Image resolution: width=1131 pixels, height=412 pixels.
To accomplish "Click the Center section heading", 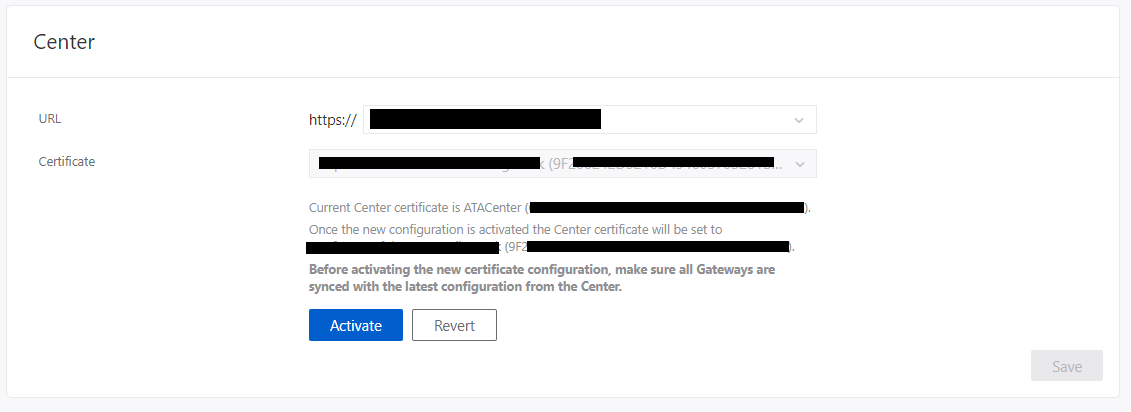I will [x=64, y=42].
